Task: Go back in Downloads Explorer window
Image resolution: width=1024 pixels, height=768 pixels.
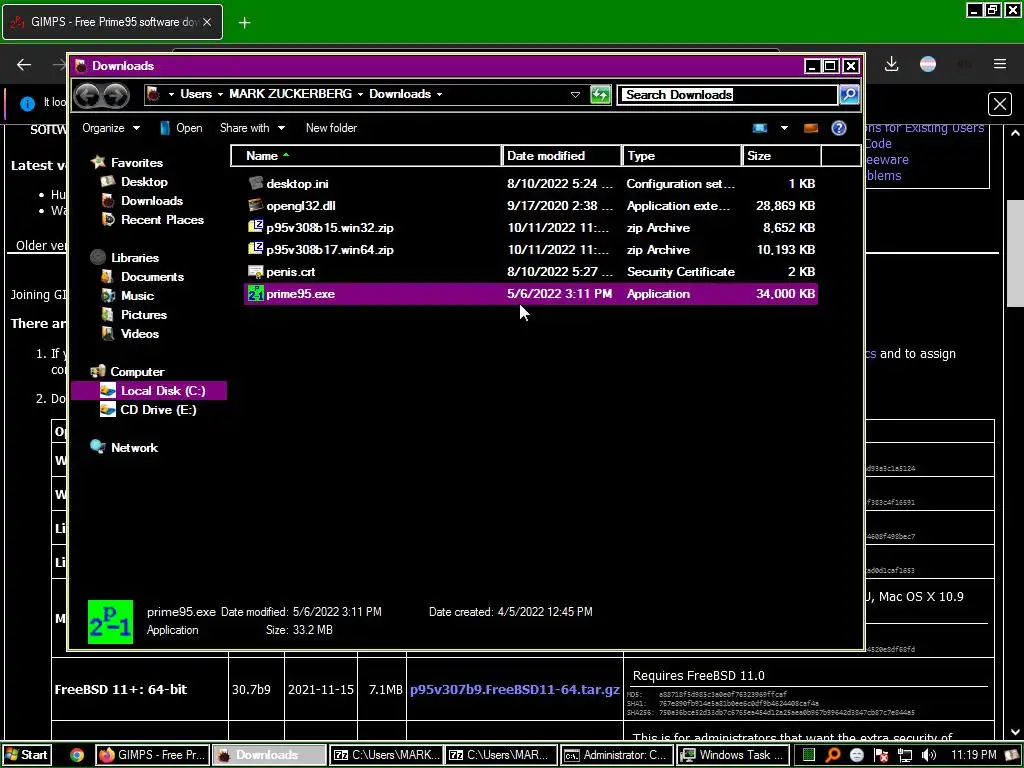Action: point(88,95)
